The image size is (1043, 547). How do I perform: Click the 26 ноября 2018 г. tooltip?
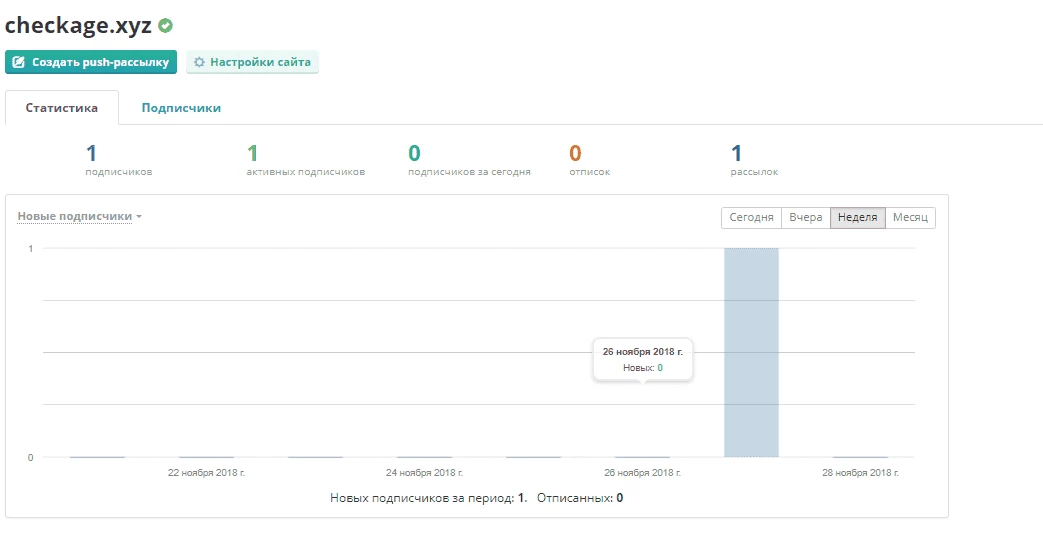(643, 360)
